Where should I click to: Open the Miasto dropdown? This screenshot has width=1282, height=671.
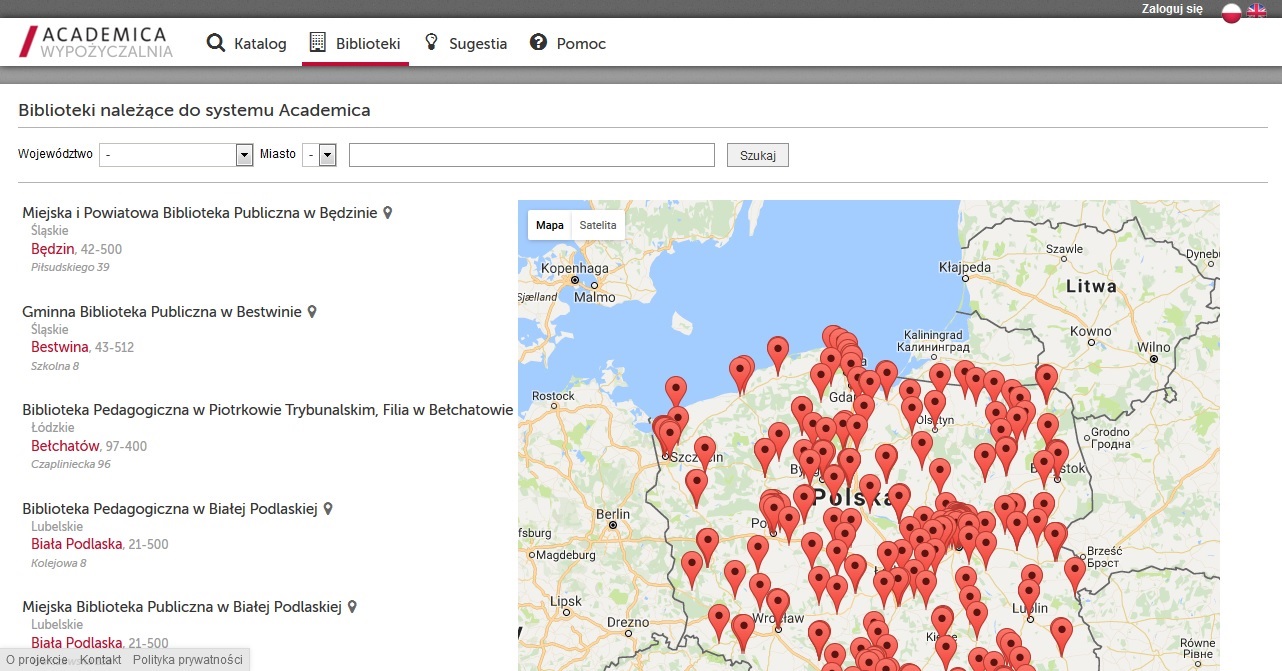[320, 155]
